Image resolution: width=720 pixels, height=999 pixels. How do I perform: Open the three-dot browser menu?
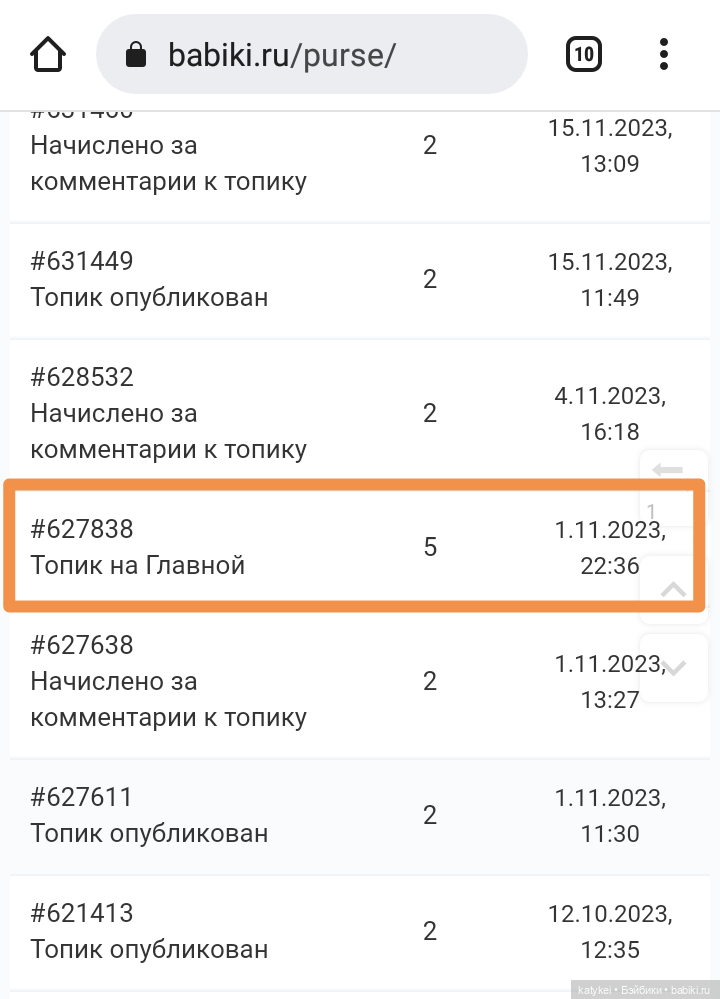(x=664, y=54)
